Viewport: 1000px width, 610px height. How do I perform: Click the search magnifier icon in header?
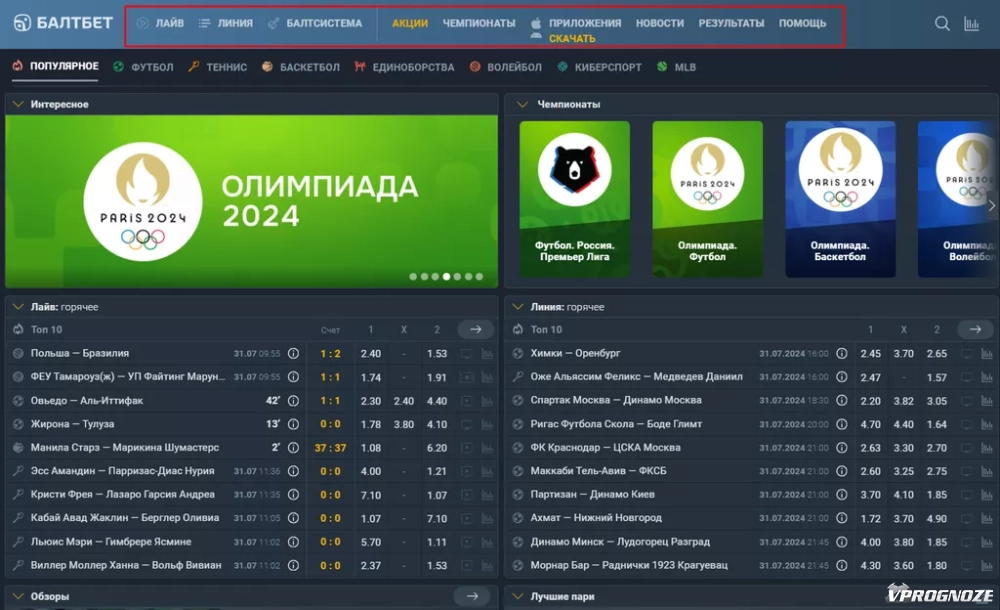coord(942,24)
